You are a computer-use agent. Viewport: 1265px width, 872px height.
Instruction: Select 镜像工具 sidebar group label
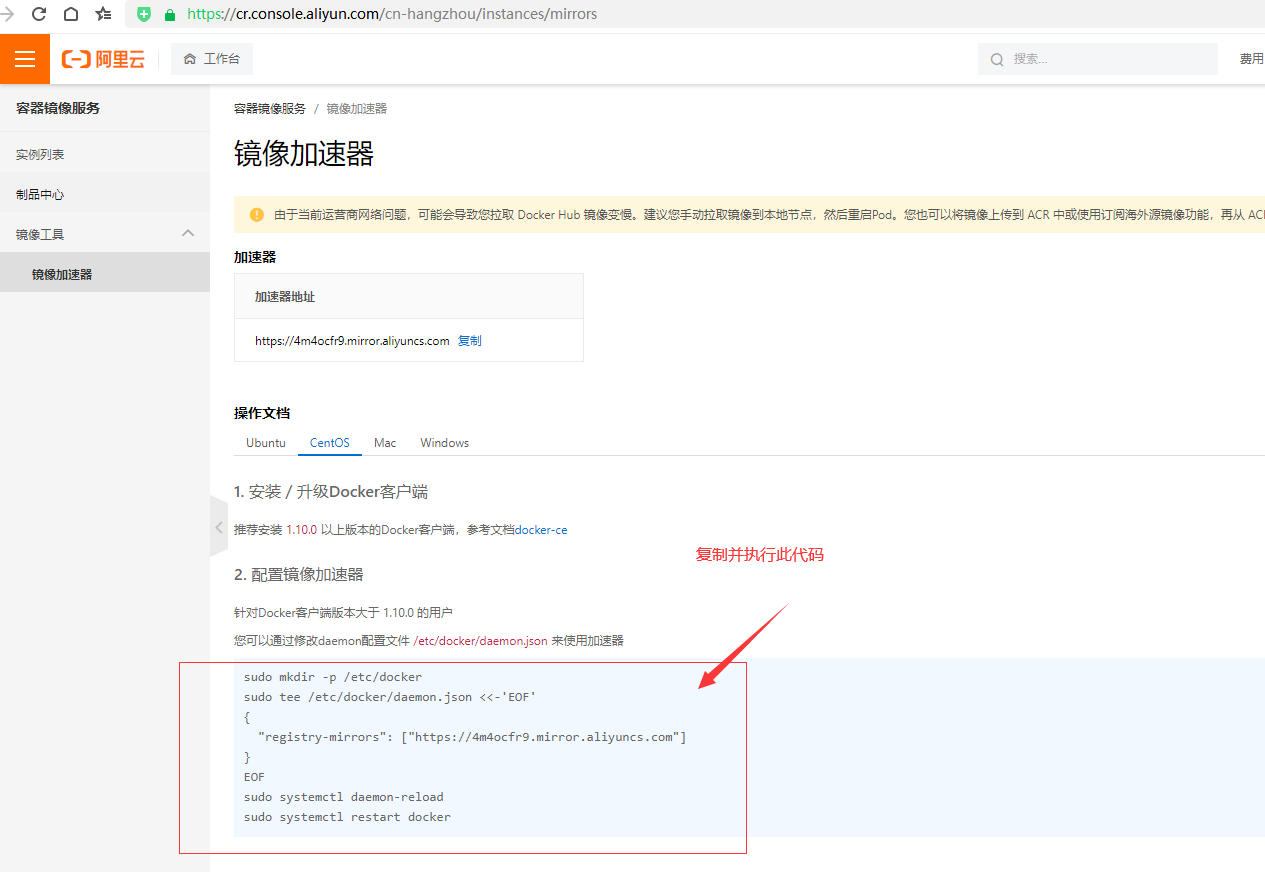[40, 234]
